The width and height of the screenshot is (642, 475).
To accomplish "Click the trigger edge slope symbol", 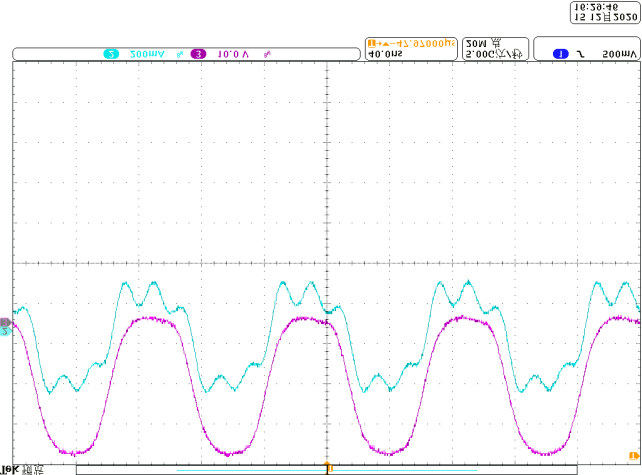I will coord(583,53).
